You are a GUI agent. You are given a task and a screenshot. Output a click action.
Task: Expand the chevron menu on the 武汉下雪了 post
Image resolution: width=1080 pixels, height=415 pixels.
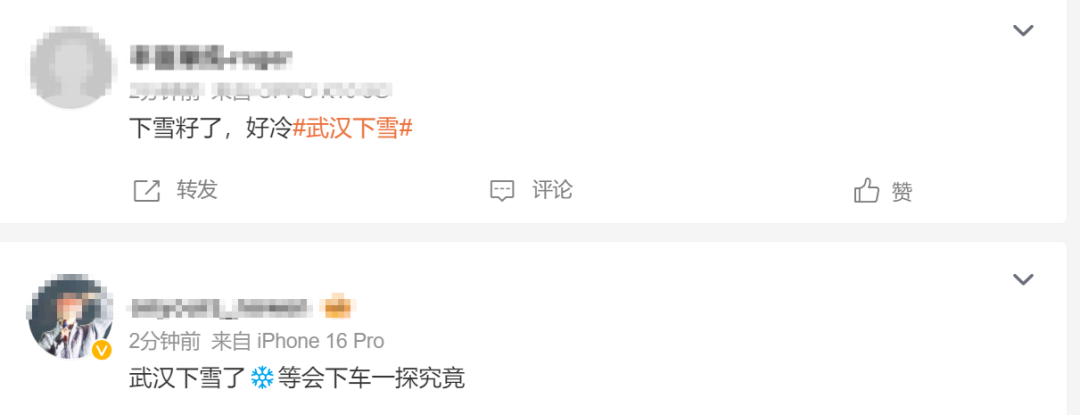(1023, 279)
